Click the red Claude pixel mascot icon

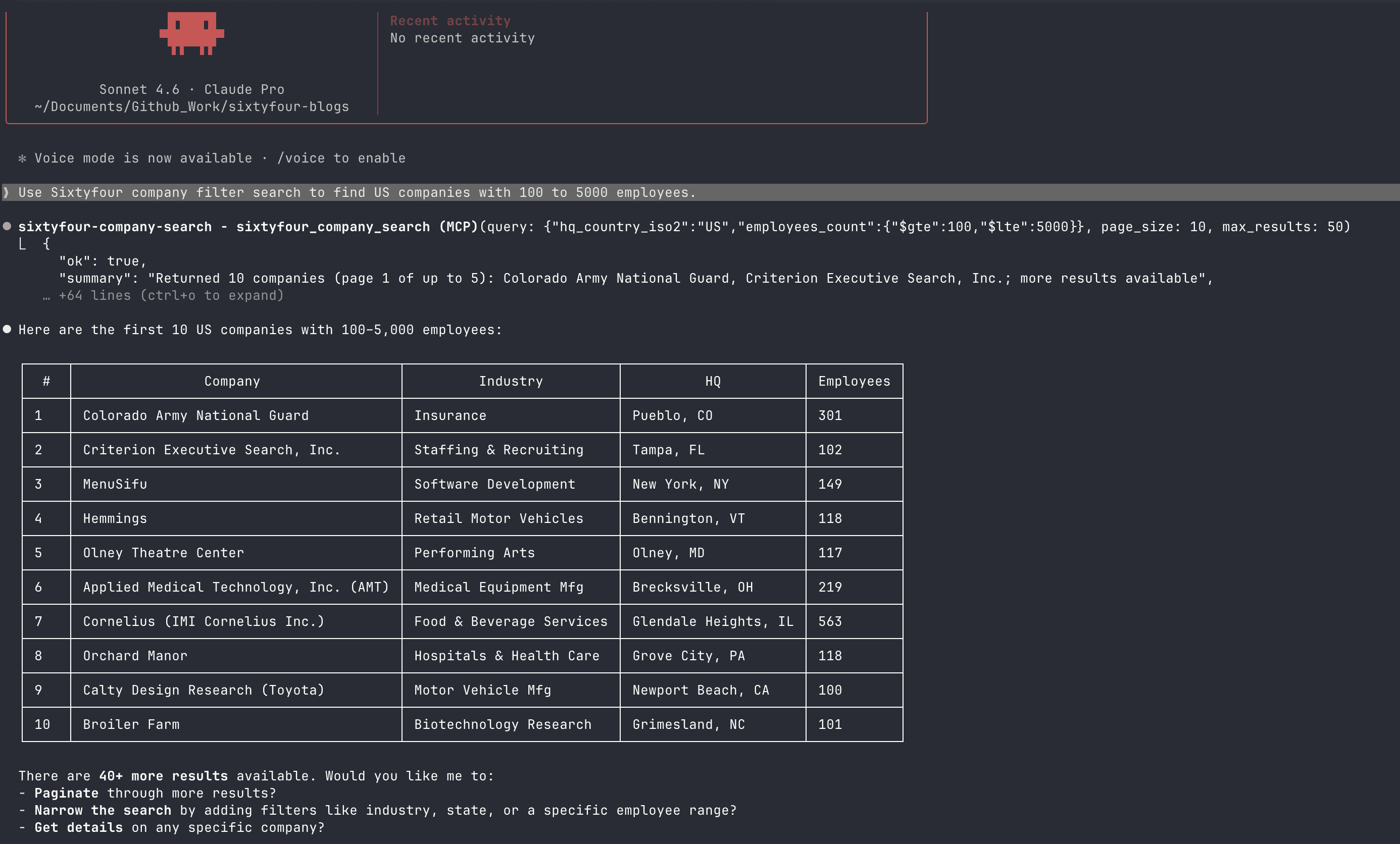pos(191,33)
